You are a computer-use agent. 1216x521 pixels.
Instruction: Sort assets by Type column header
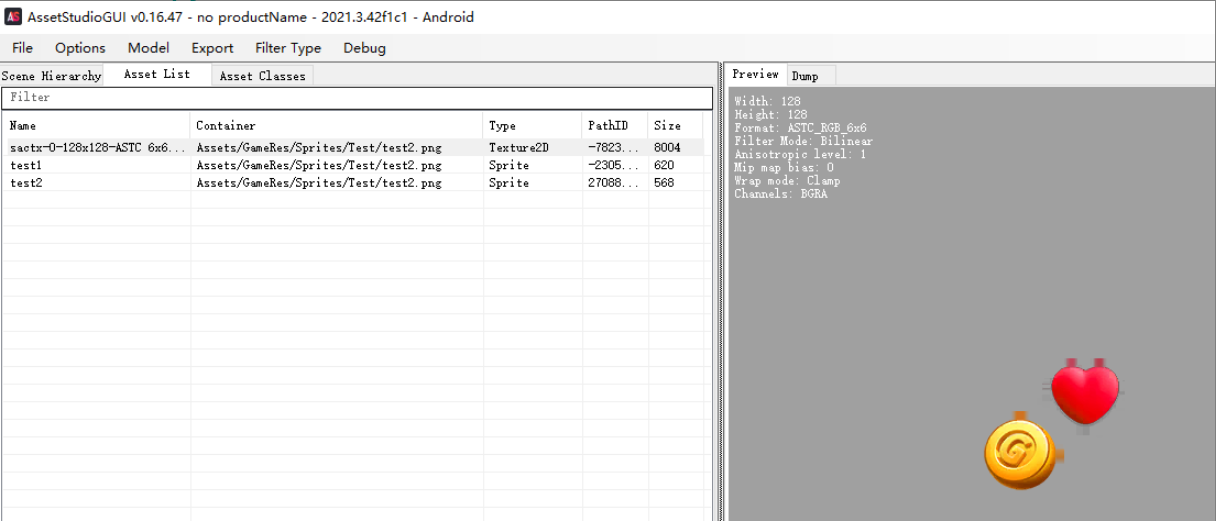coord(532,126)
